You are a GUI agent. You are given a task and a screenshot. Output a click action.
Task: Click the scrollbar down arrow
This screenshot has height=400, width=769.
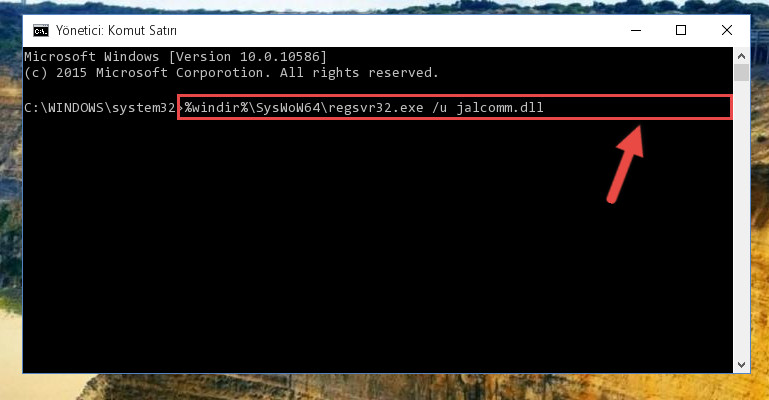coord(741,365)
